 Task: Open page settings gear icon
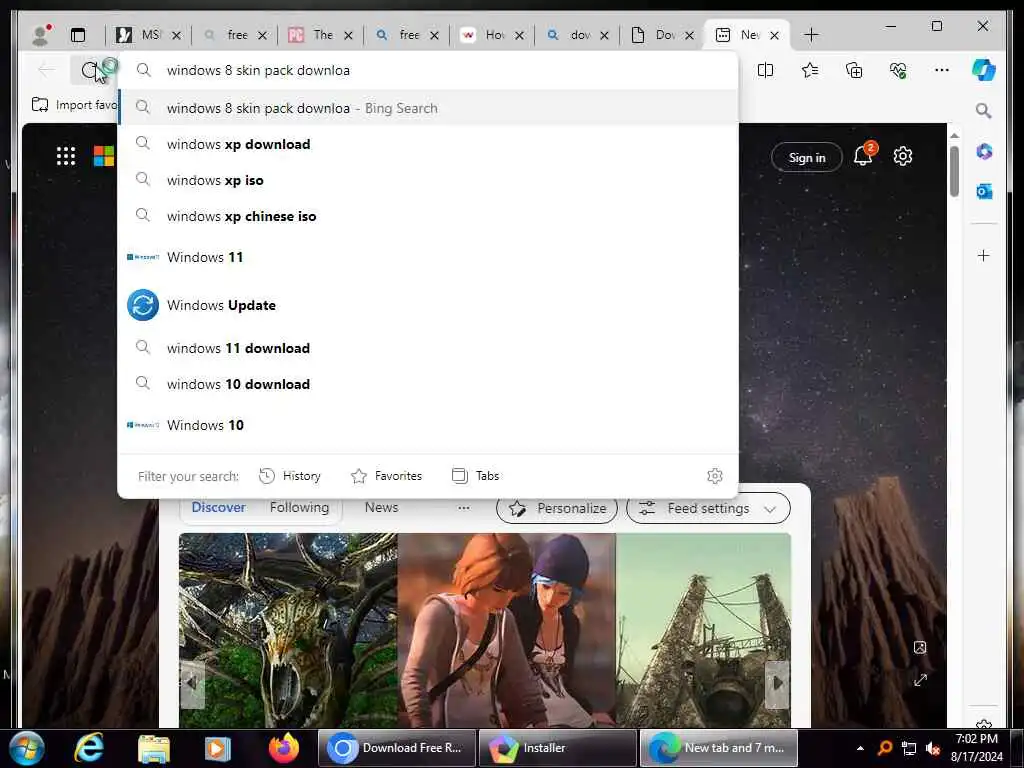pos(903,156)
